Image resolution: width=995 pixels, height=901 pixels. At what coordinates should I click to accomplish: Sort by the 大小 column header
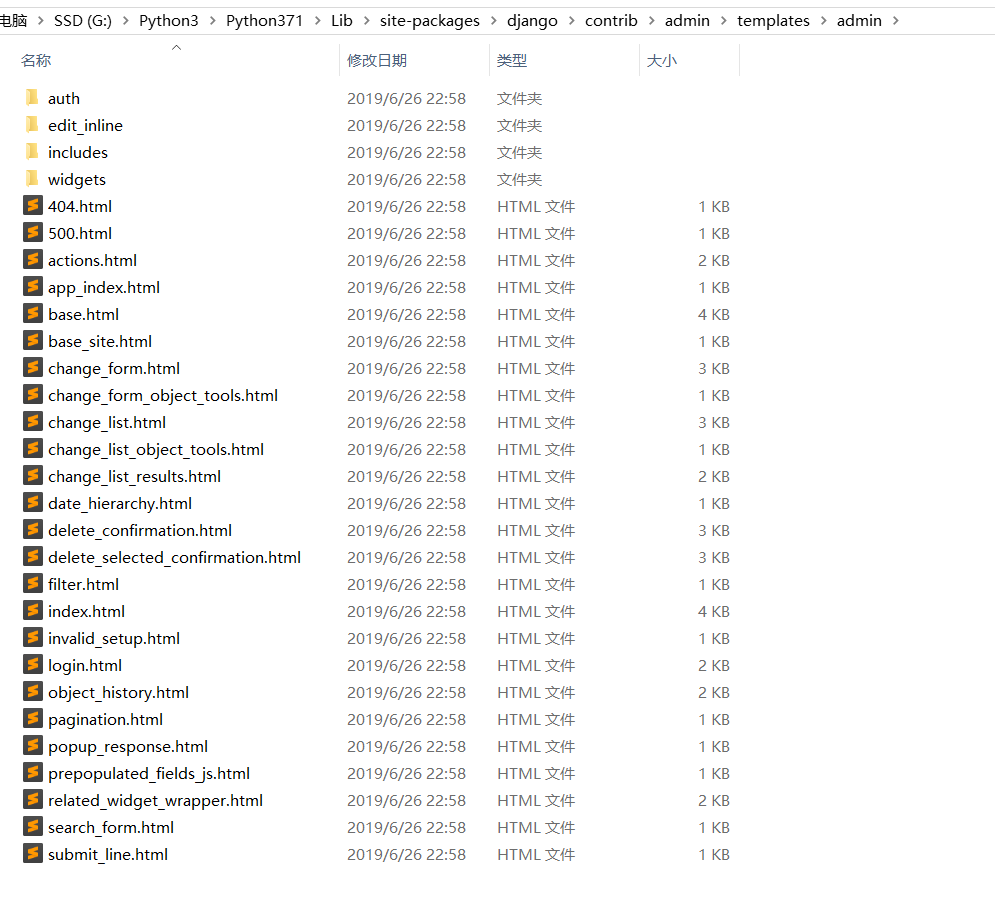coord(661,60)
